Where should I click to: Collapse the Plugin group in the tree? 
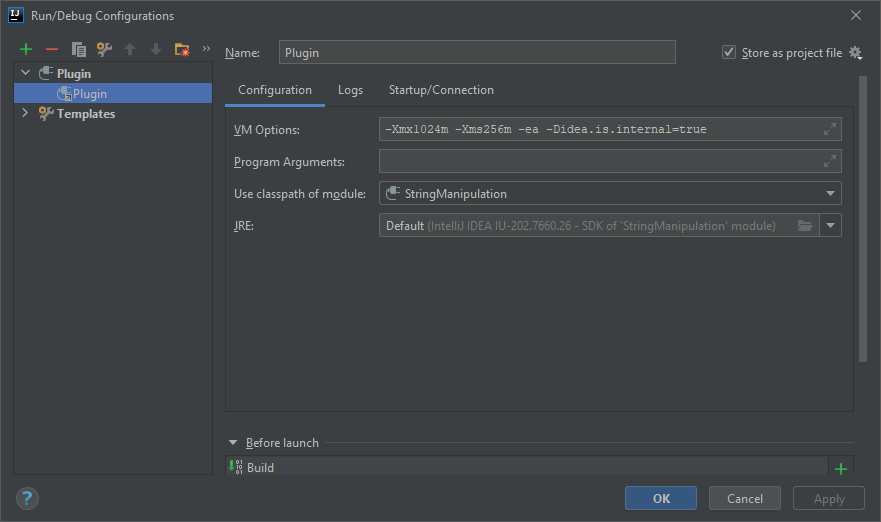(25, 73)
